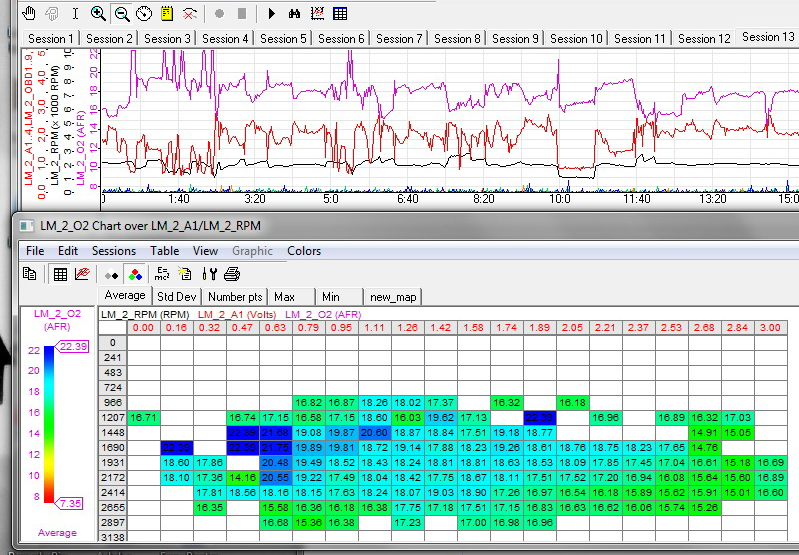Open the Table menu
The width and height of the screenshot is (799, 555).
[165, 251]
